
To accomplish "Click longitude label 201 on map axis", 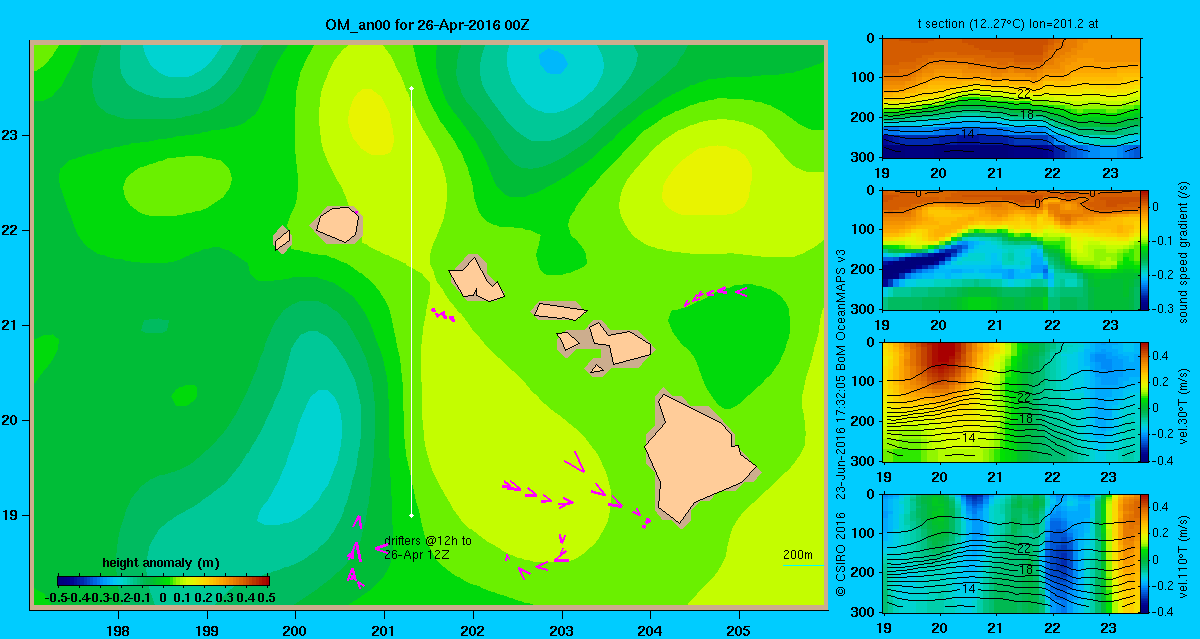I will pyautogui.click(x=384, y=630).
